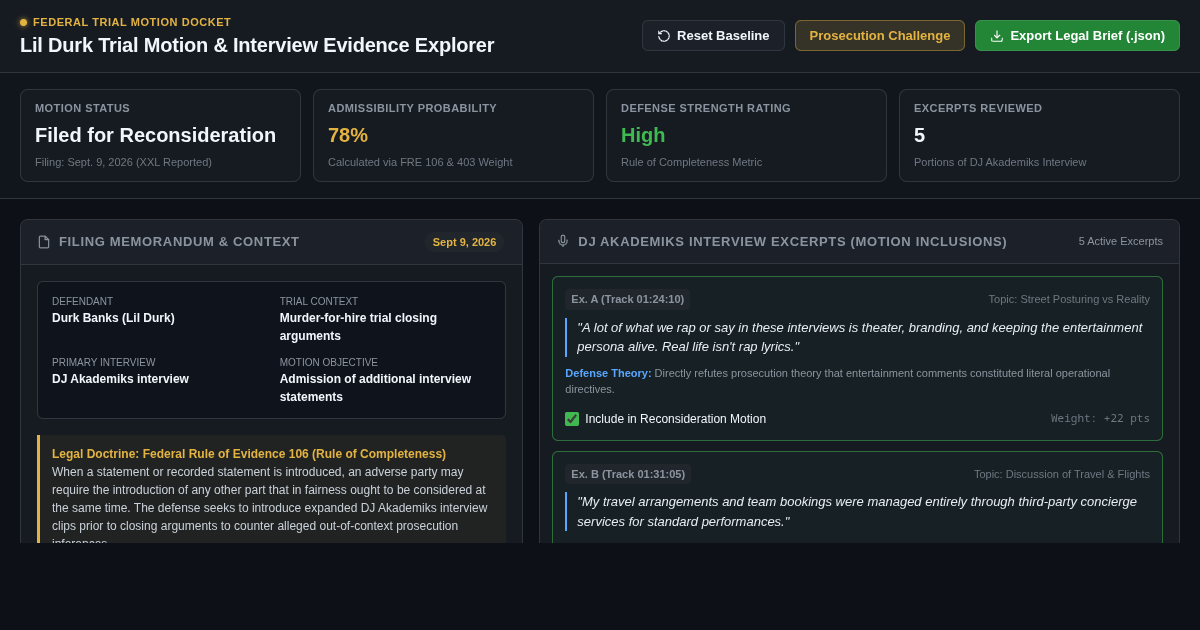
Task: Click the Ex. B quote about travel arrangements
Action: [x=857, y=512]
